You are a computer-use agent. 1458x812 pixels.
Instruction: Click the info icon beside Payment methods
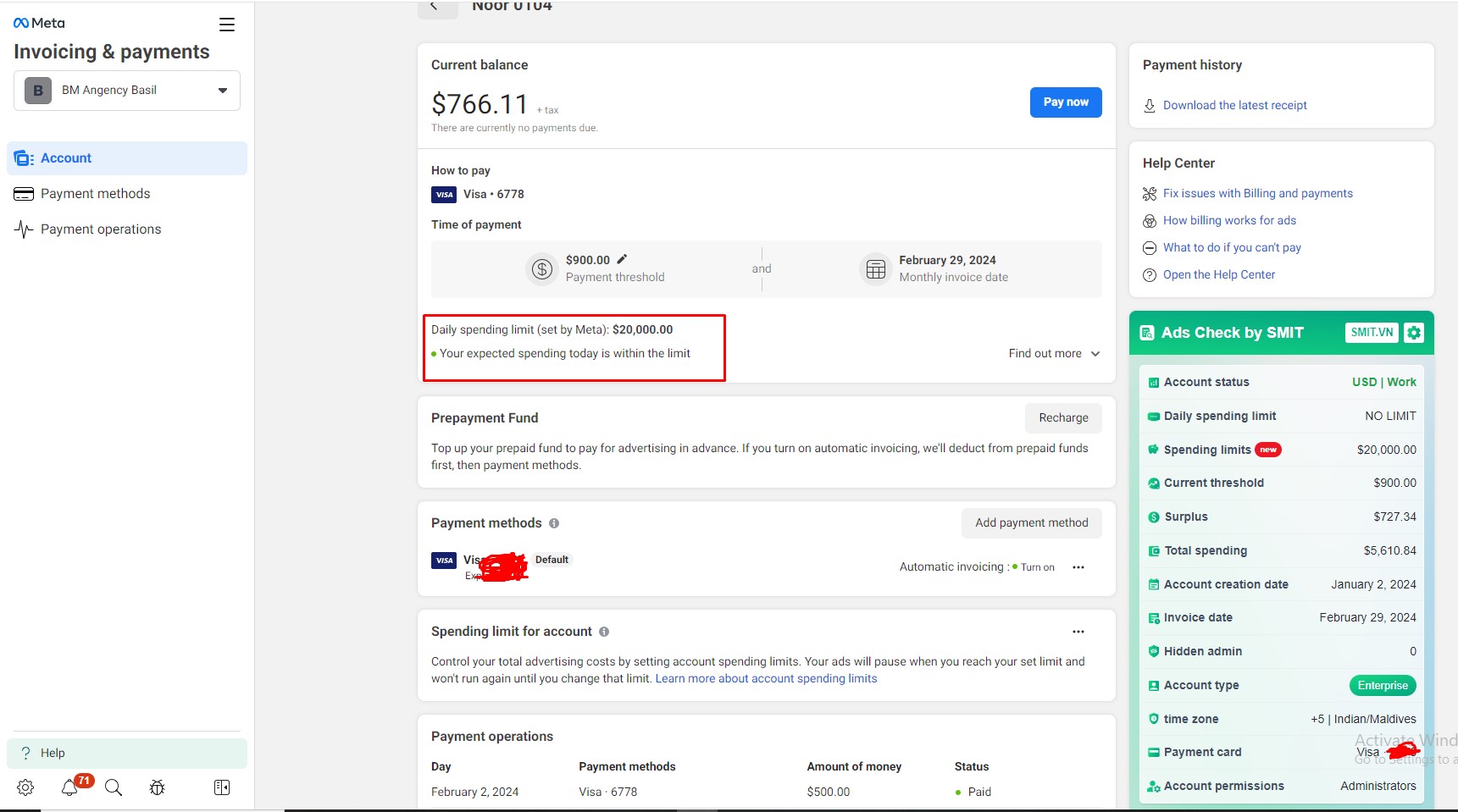coord(554,523)
